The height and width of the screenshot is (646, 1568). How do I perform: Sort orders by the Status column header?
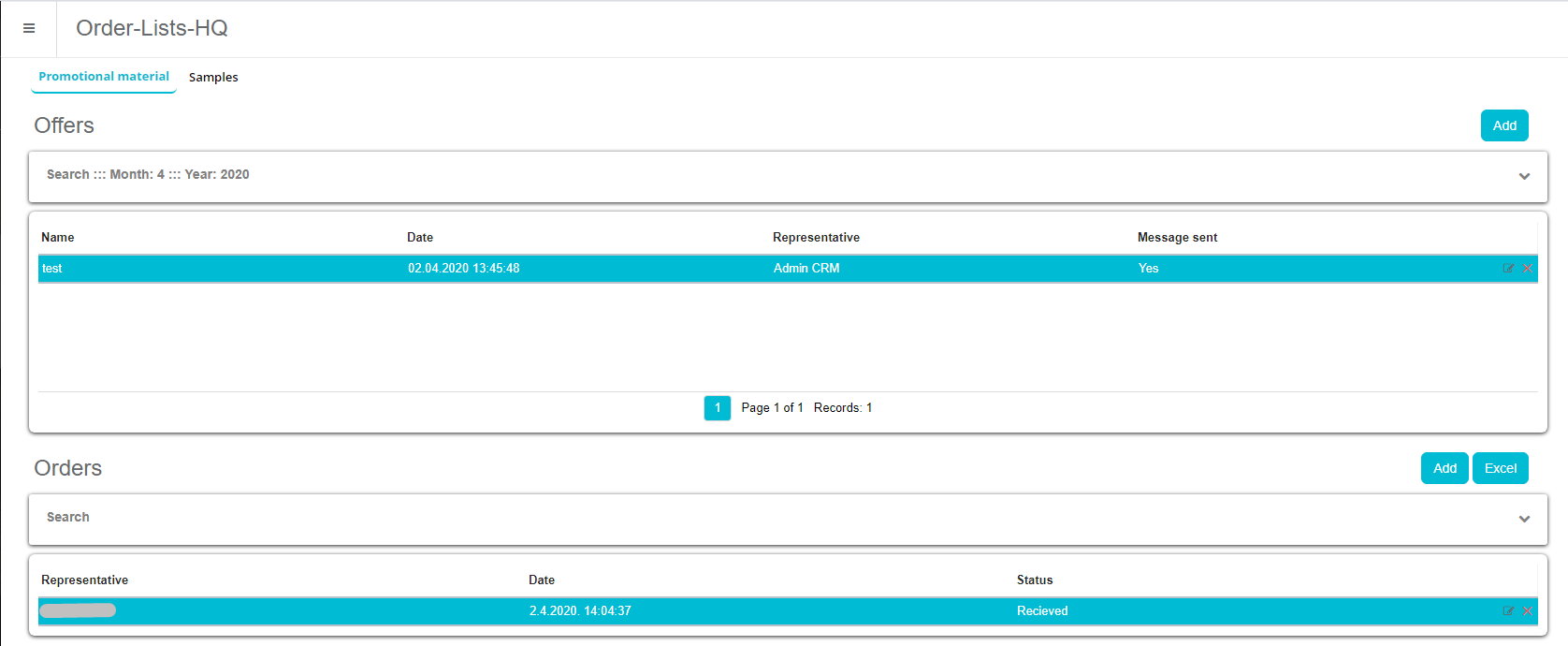(1035, 580)
